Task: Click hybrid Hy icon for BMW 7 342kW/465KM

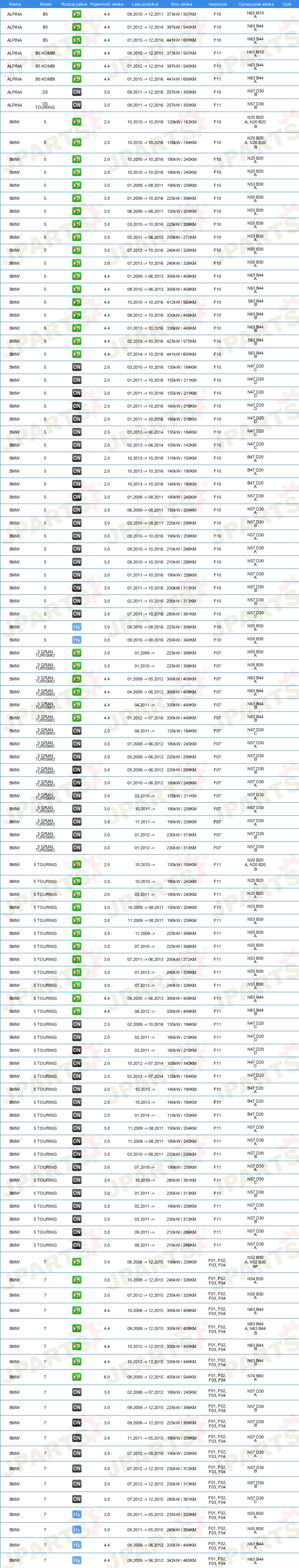Action: [77, 1560]
